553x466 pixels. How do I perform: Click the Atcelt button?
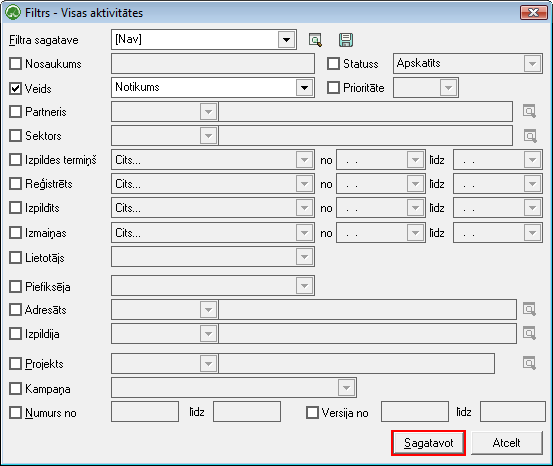506,443
